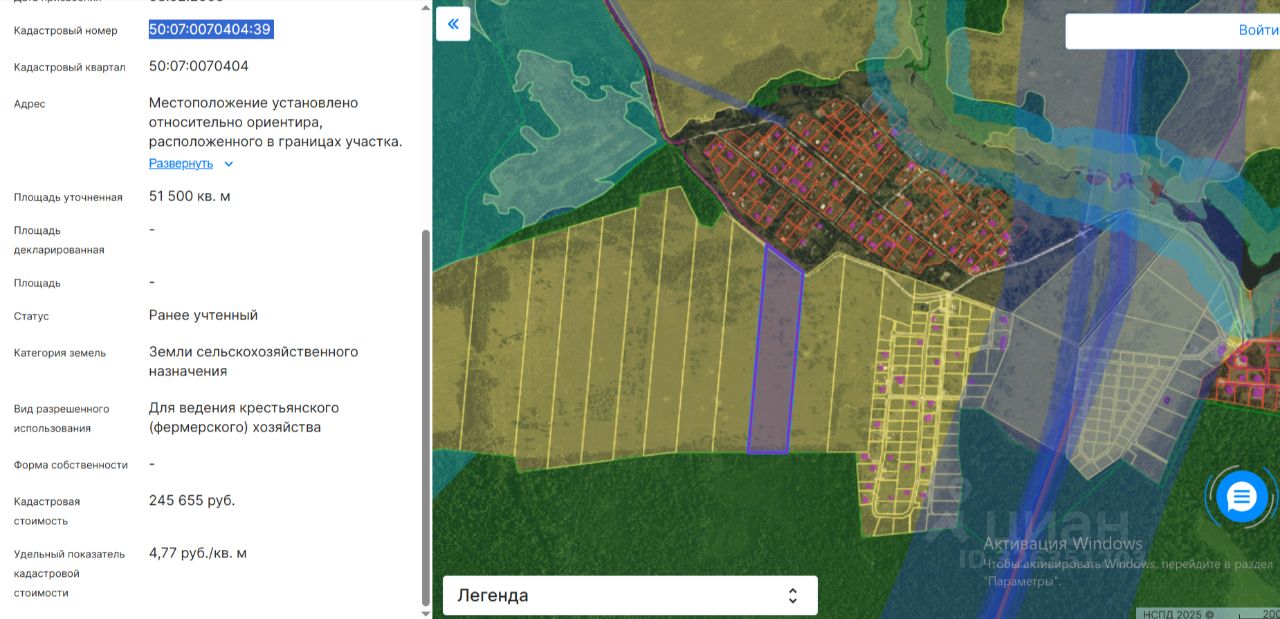This screenshot has width=1280, height=619.
Task: Click the 4,77 руб./кв. м value
Action: click(198, 553)
